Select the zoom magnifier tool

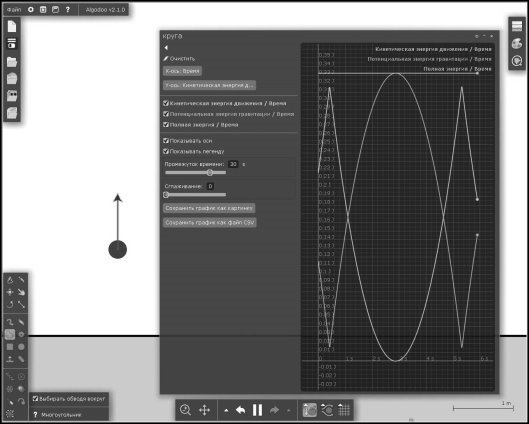(185, 410)
